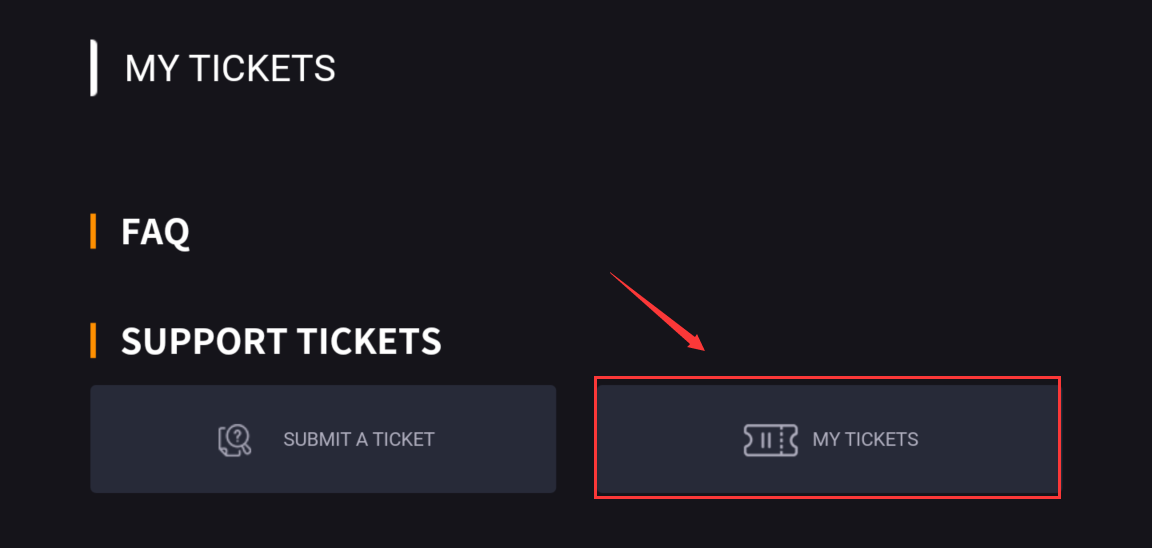Viewport: 1152px width, 548px height.
Task: Click the red highlight border of MY TICKETS
Action: pos(827,378)
